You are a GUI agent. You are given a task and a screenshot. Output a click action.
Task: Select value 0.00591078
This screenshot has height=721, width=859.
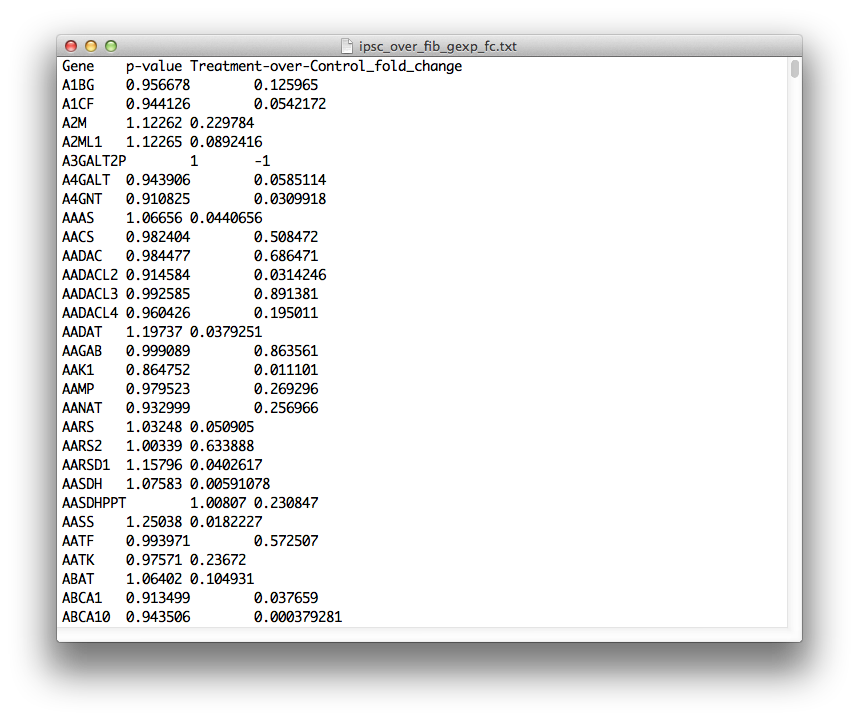point(230,484)
